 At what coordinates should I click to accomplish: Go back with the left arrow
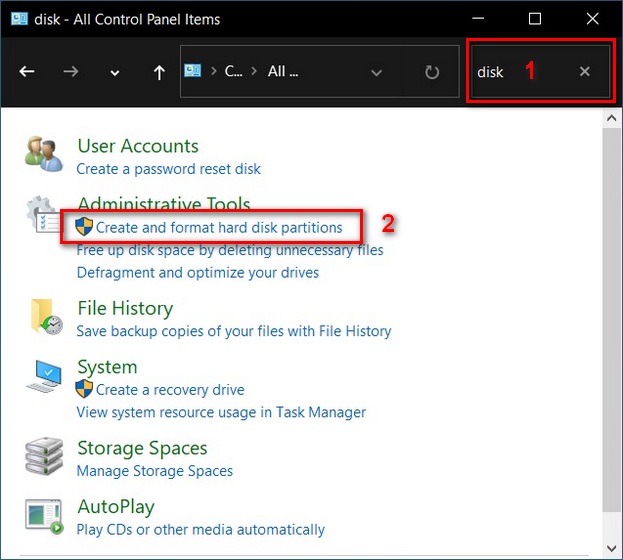point(27,72)
